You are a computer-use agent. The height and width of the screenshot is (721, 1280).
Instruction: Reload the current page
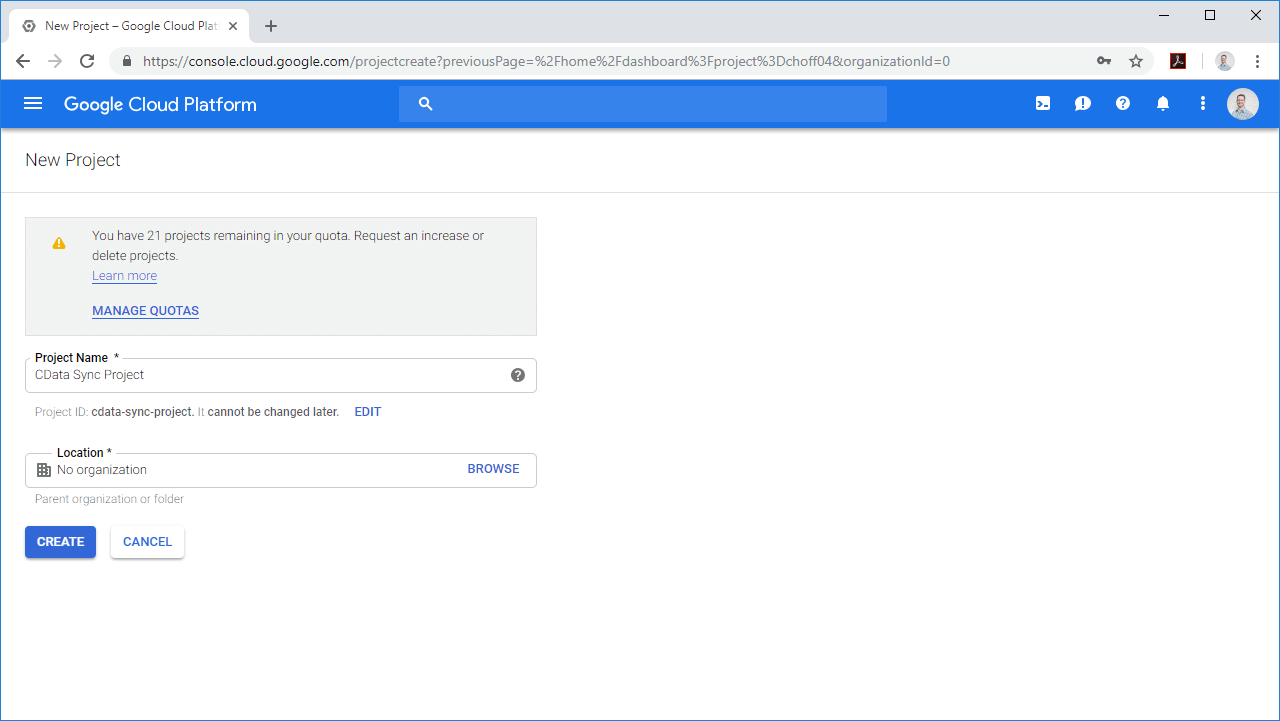(87, 61)
